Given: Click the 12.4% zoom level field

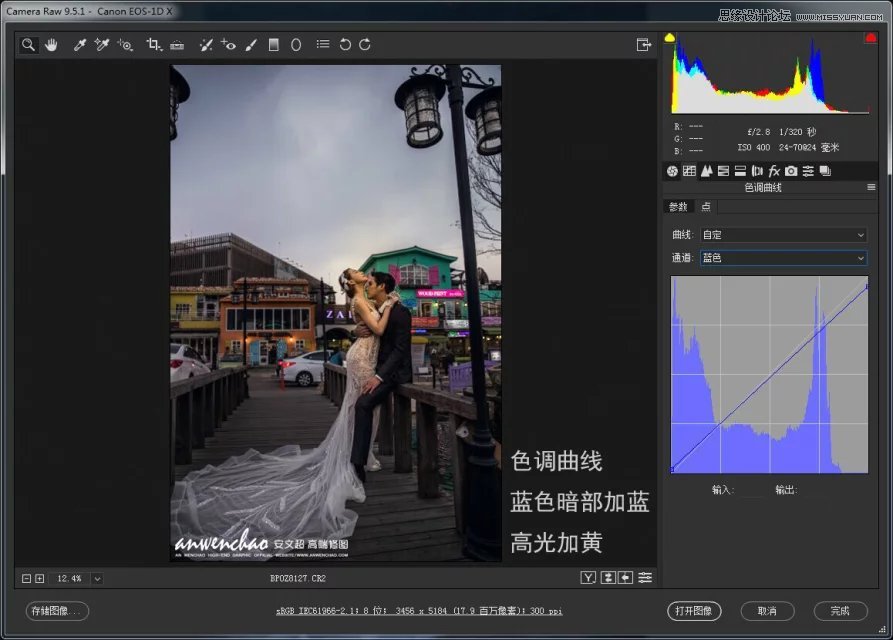Looking at the screenshot, I should click(69, 579).
